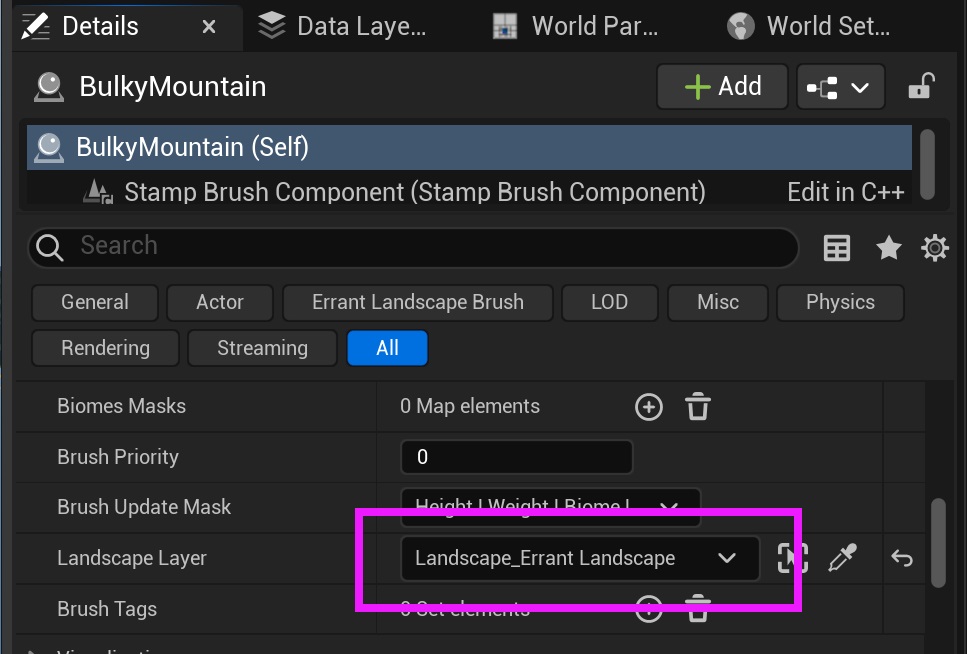Delete all Biomes Masks map elements

coord(697,407)
